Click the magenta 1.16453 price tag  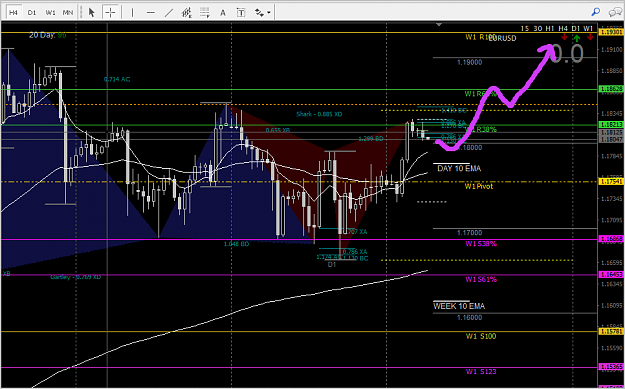[611, 274]
